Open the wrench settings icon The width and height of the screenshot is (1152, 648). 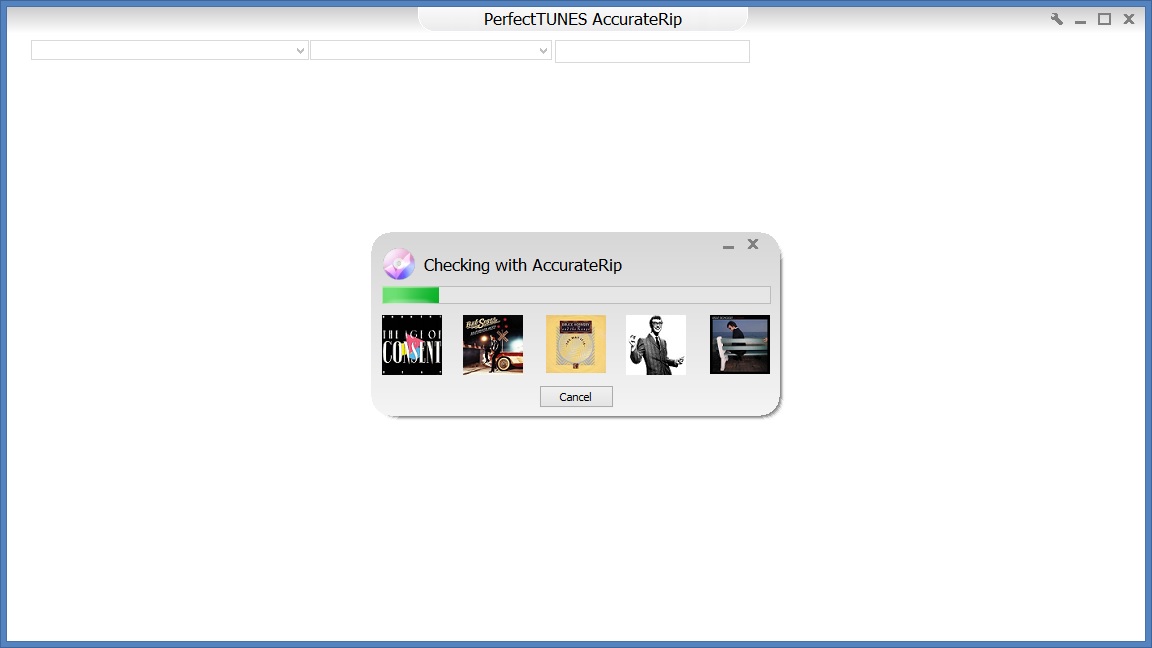(x=1056, y=19)
